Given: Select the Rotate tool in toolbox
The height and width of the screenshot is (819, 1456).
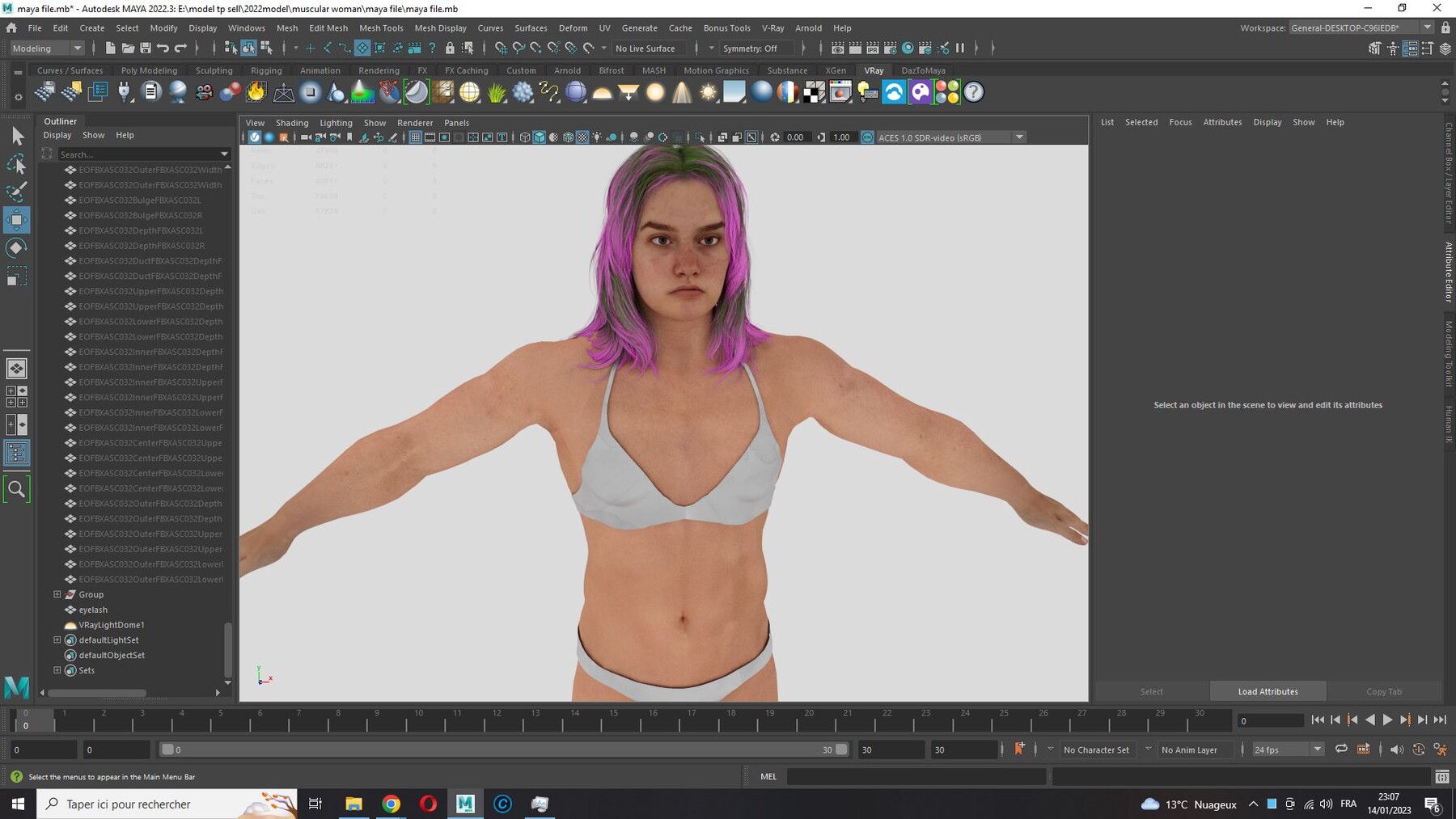Looking at the screenshot, I should 16,248.
